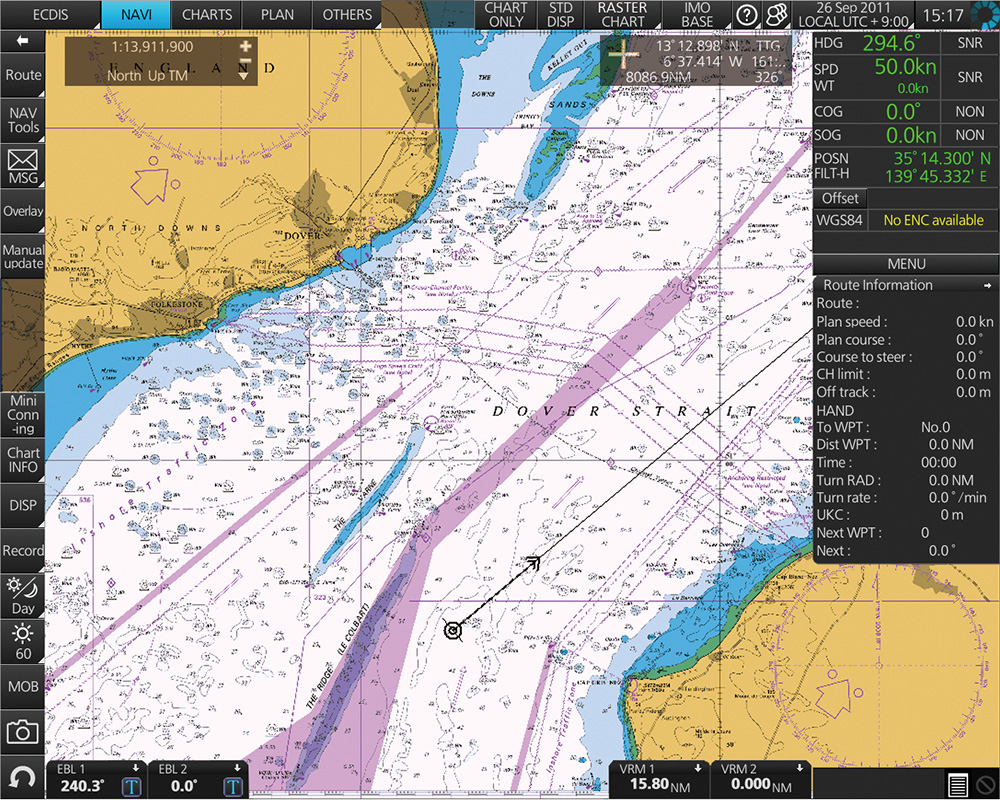Click the back arrow in left sidebar
Image resolution: width=1000 pixels, height=800 pixels.
point(22,41)
